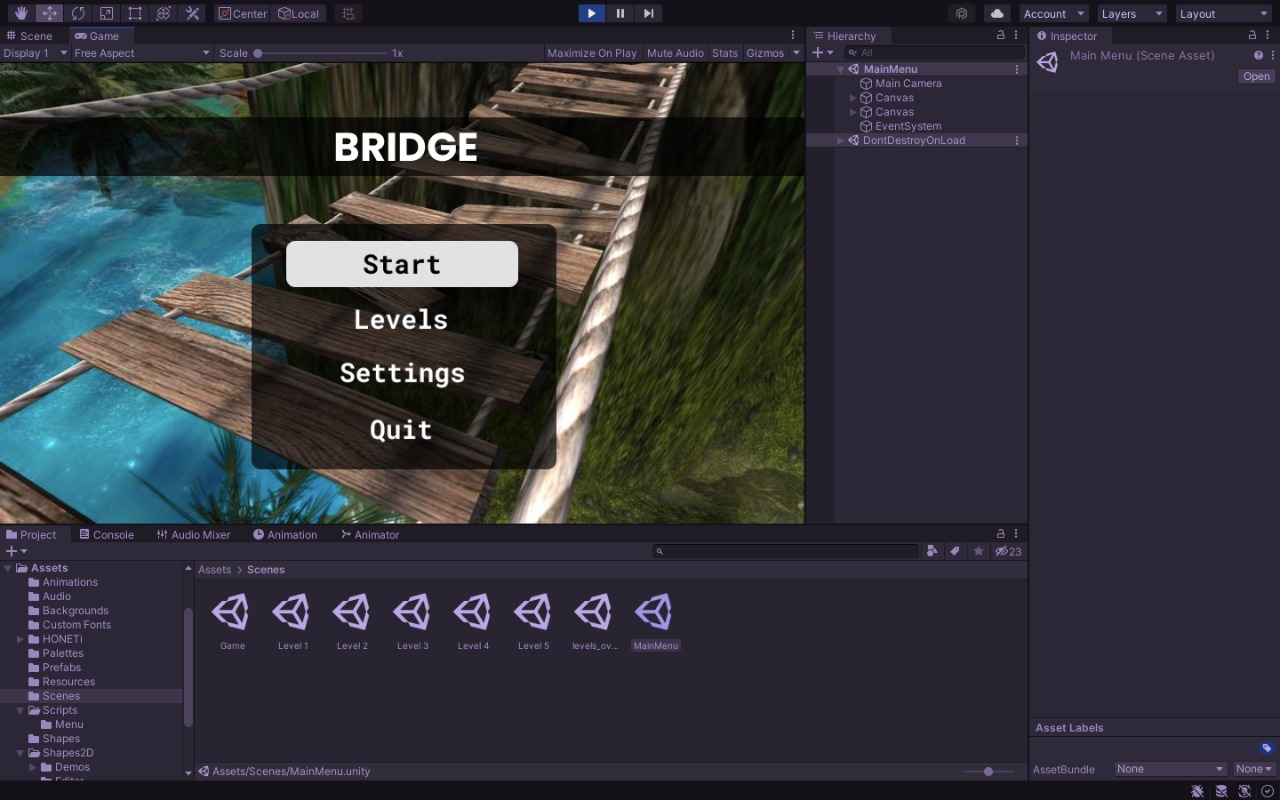Open the Free Aspect dropdown
The width and height of the screenshot is (1280, 800).
[142, 53]
